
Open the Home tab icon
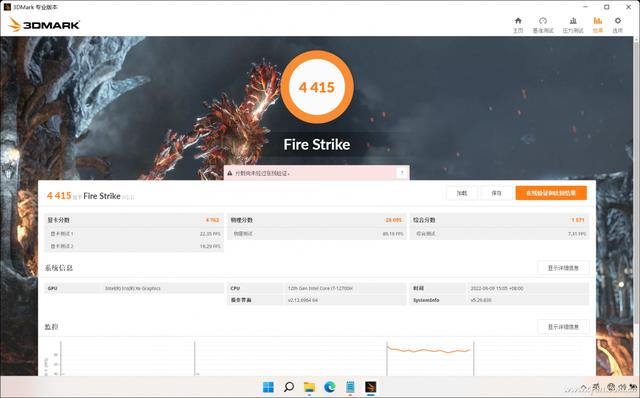518,21
